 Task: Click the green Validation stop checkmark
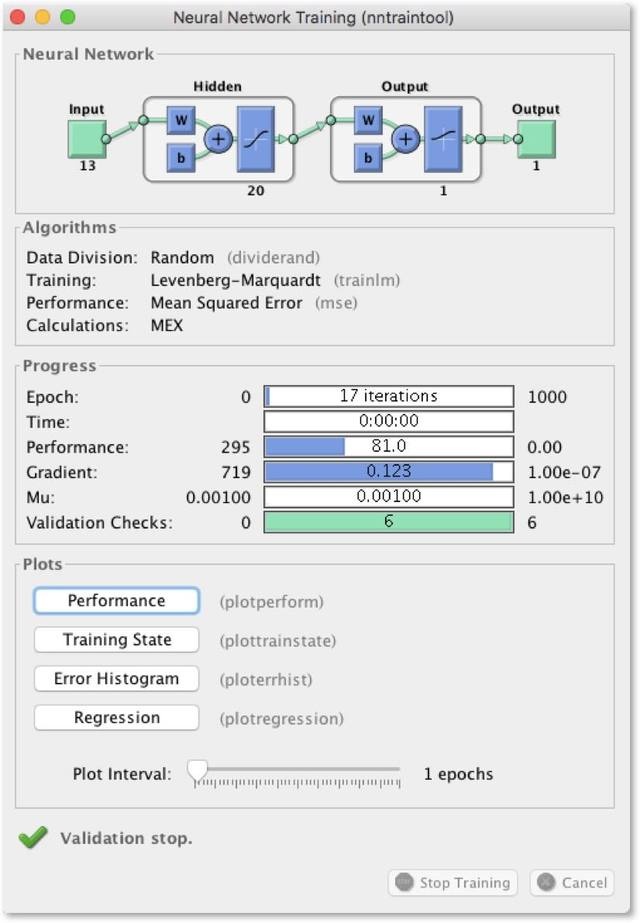[x=33, y=838]
